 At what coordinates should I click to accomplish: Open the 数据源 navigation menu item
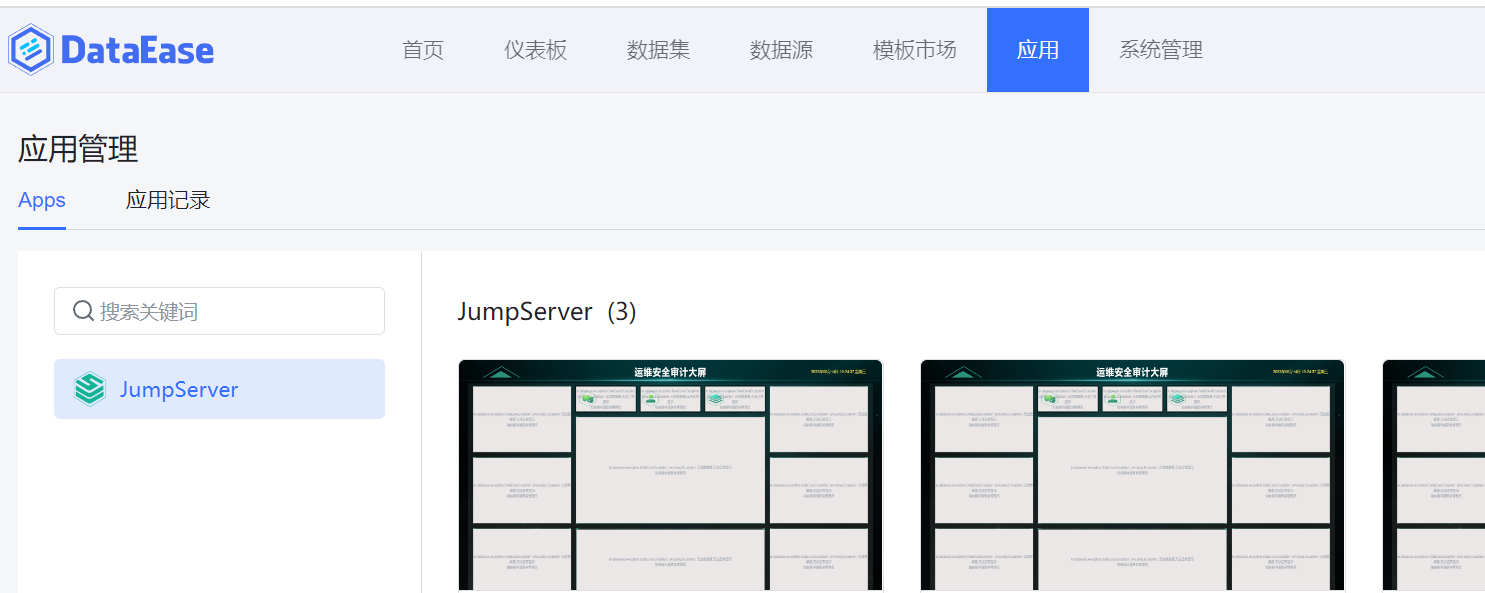pos(781,49)
